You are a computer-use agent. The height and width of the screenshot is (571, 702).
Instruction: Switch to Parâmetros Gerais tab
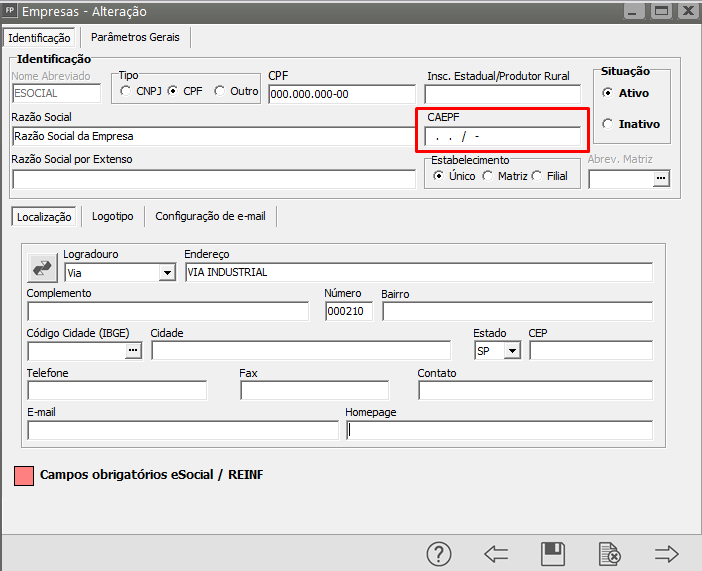[x=135, y=37]
